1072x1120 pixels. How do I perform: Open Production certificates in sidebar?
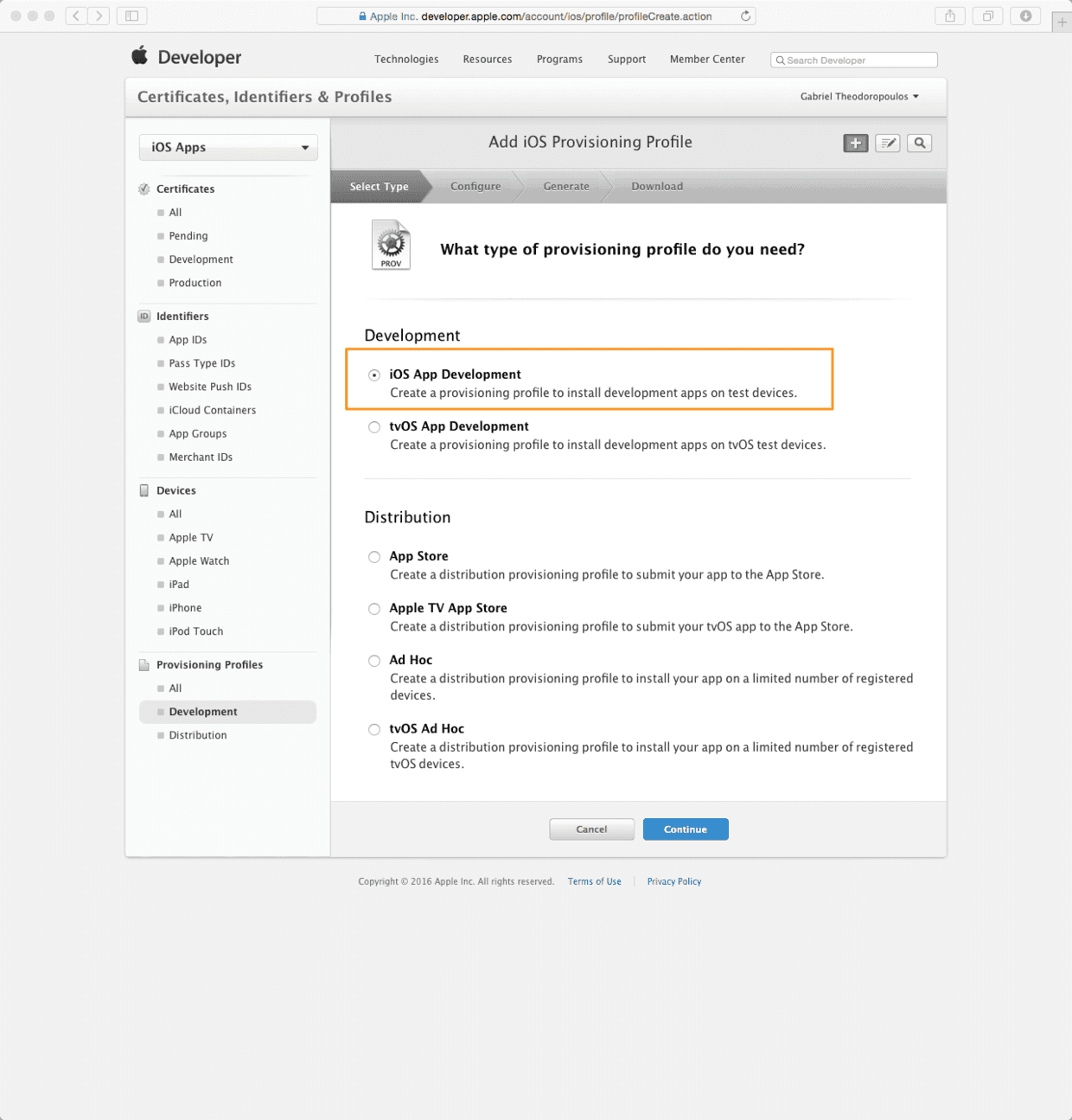pos(195,283)
